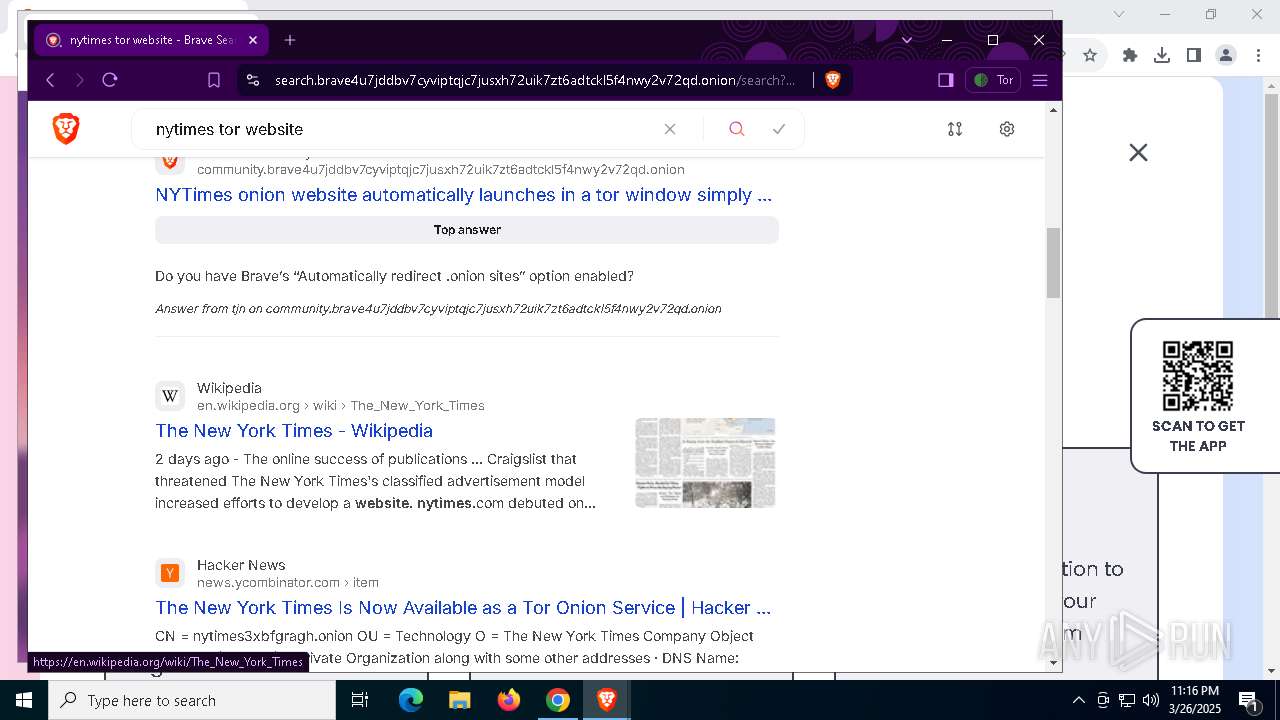Open Chrome profile avatar
This screenshot has width=1280, height=720.
(1226, 55)
